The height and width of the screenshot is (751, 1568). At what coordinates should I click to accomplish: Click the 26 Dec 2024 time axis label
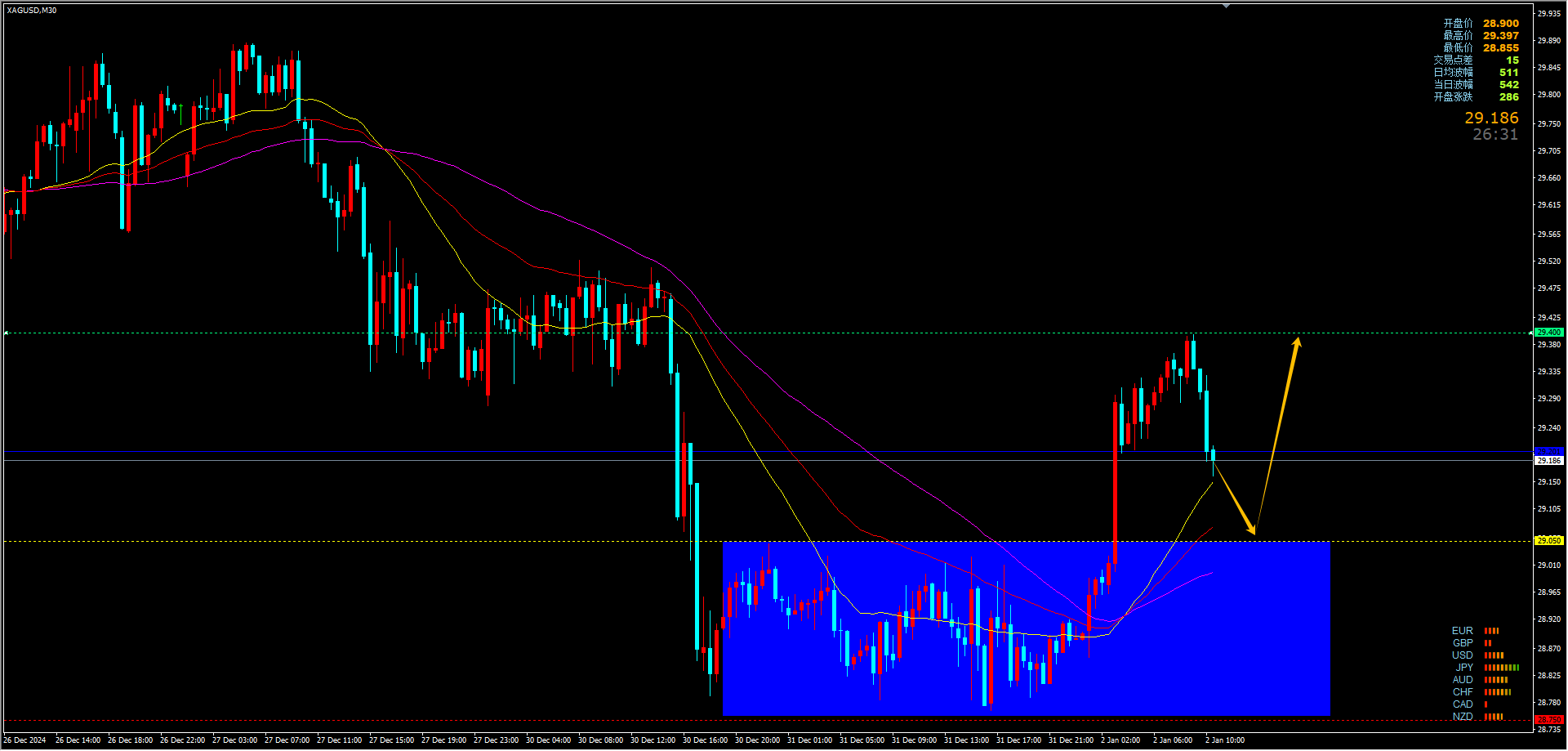pyautogui.click(x=24, y=740)
